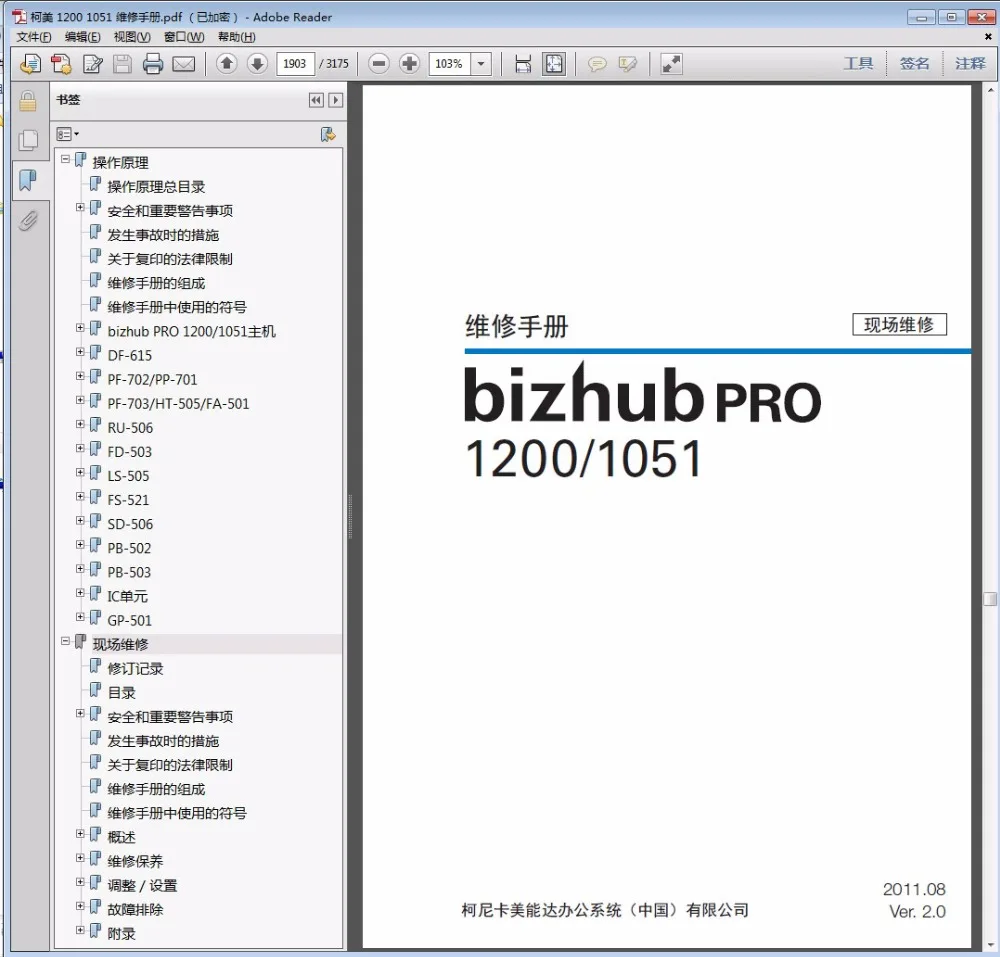Select 操作原理总目录 bookmark

click(x=156, y=187)
